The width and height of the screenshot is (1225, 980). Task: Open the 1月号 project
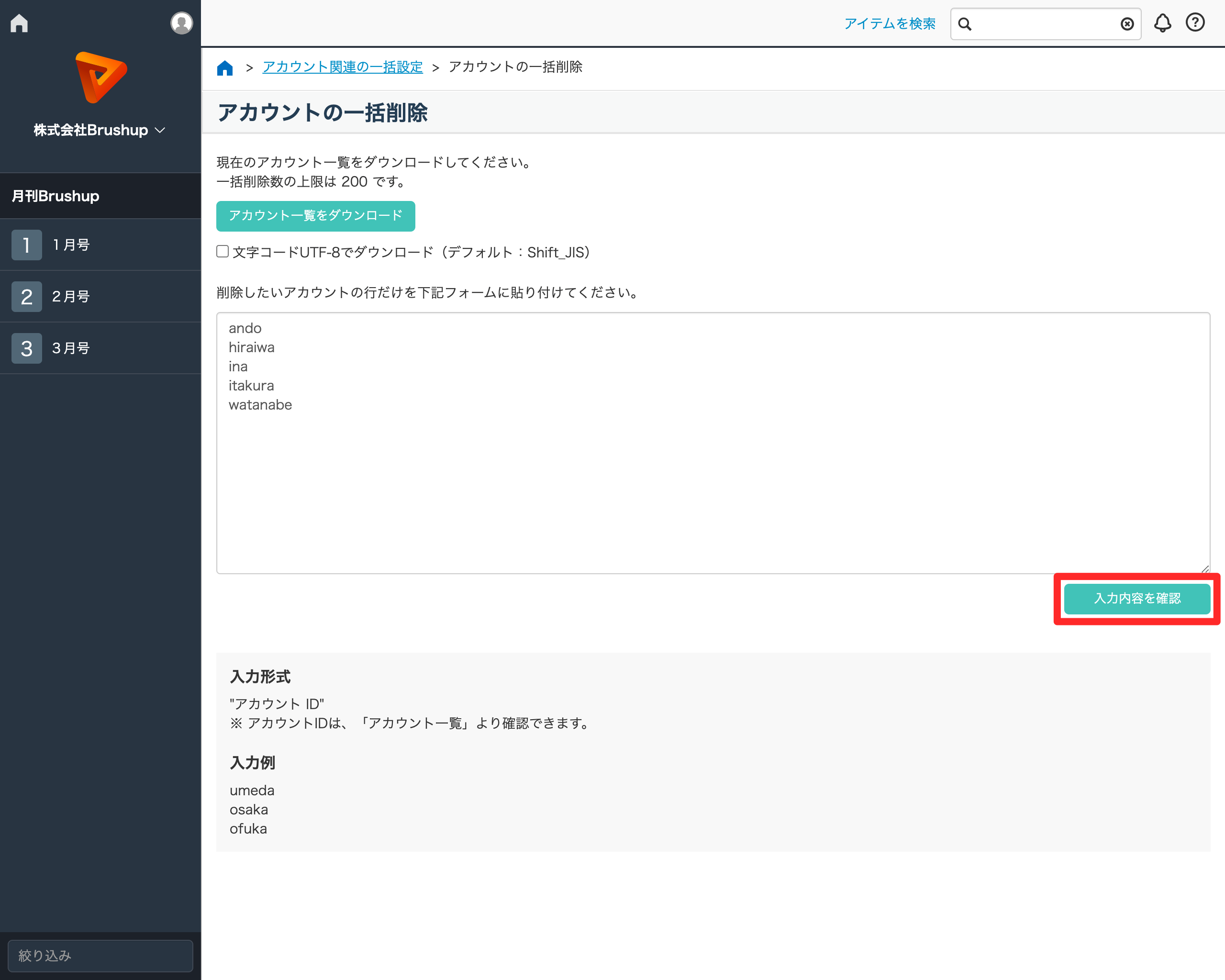(100, 245)
